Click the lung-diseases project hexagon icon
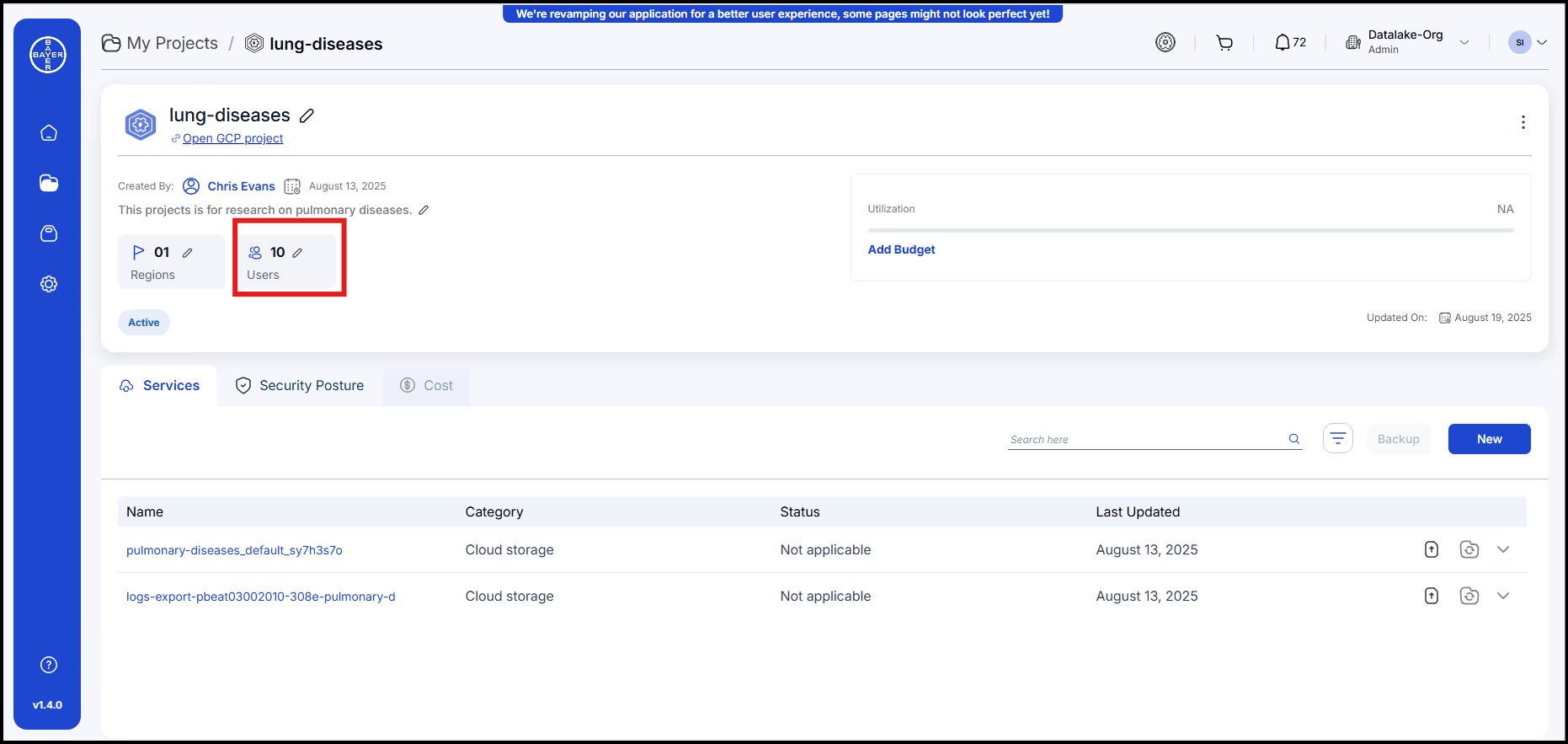This screenshot has height=744, width=1568. click(141, 125)
